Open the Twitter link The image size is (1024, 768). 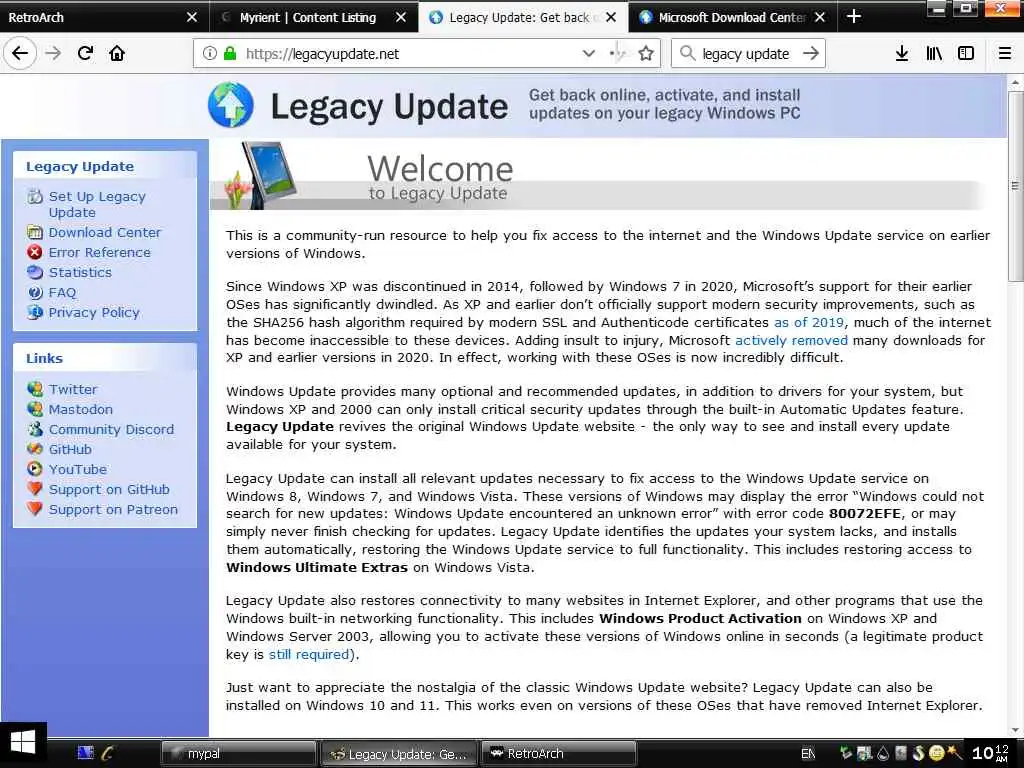[72, 389]
